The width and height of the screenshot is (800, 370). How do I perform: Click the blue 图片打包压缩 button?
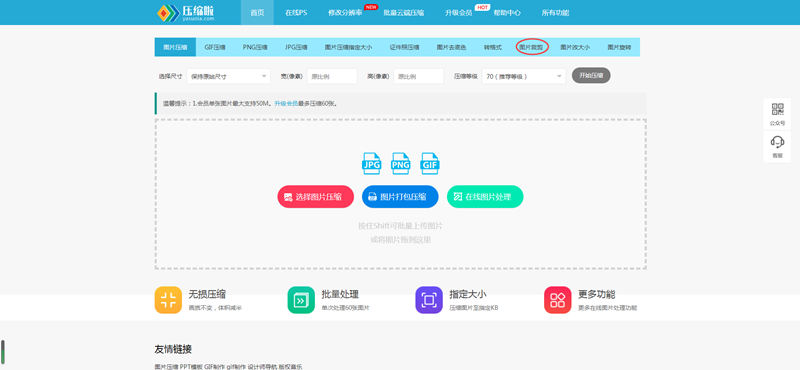(x=401, y=196)
